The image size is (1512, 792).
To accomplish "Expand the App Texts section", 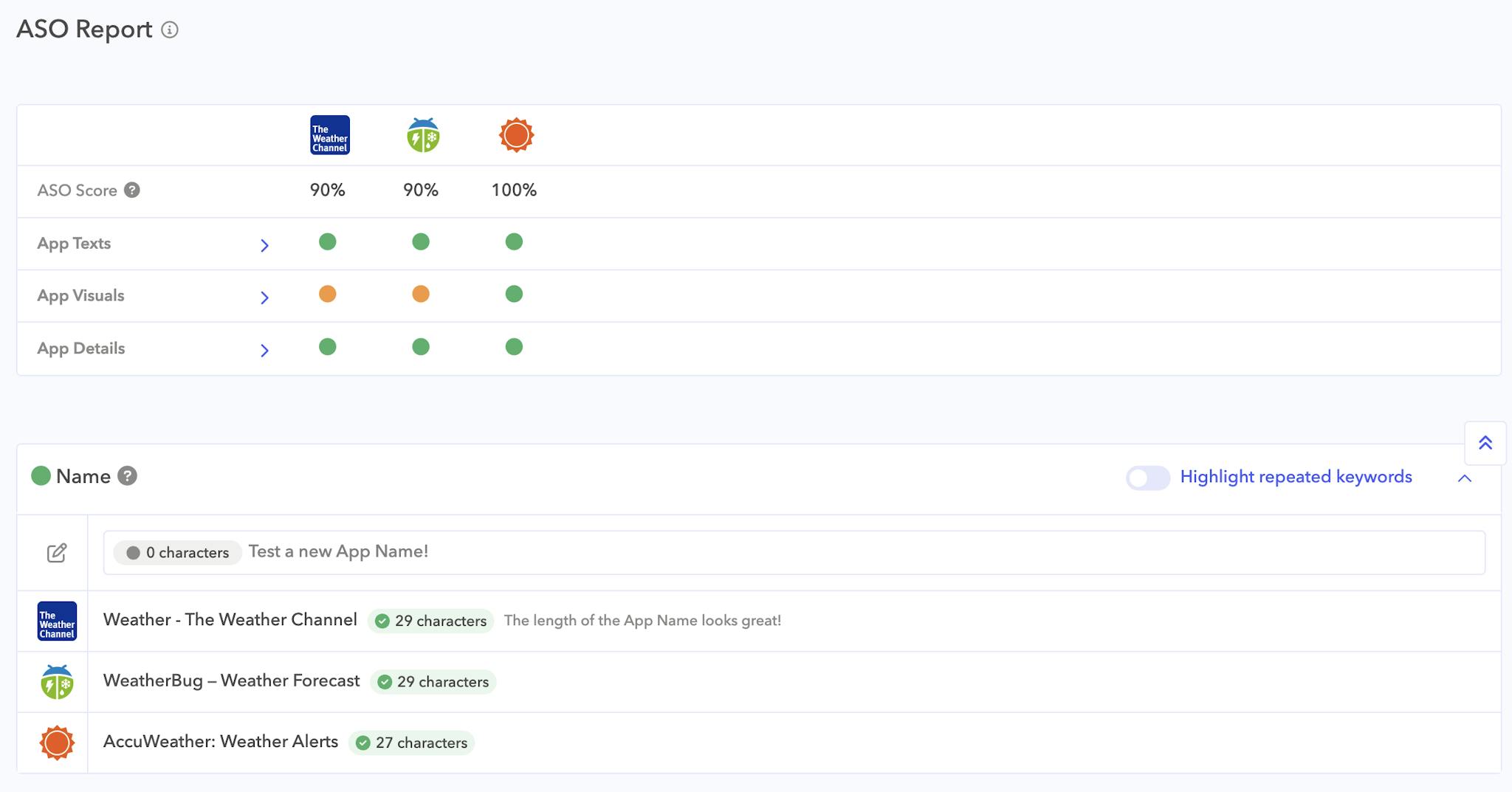I will tap(265, 244).
